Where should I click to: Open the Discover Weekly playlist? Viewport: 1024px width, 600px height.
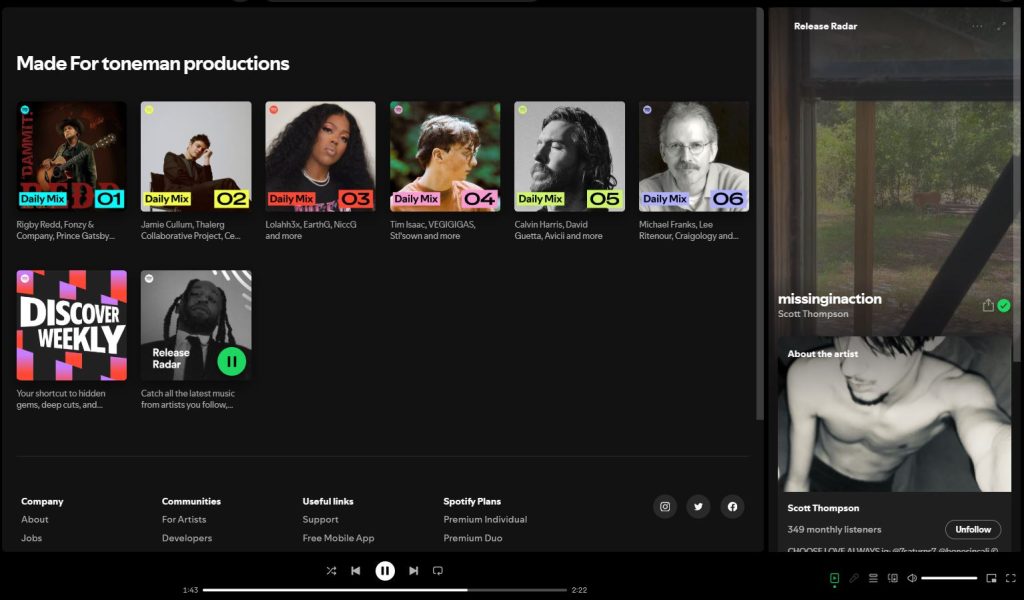click(x=72, y=325)
